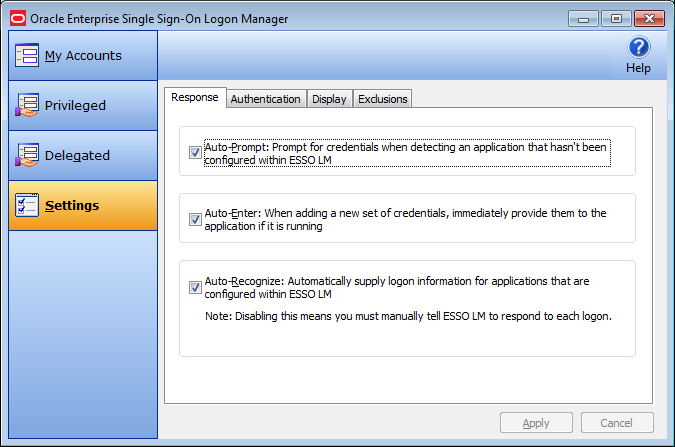Click the Delegated accounts icon

point(27,155)
